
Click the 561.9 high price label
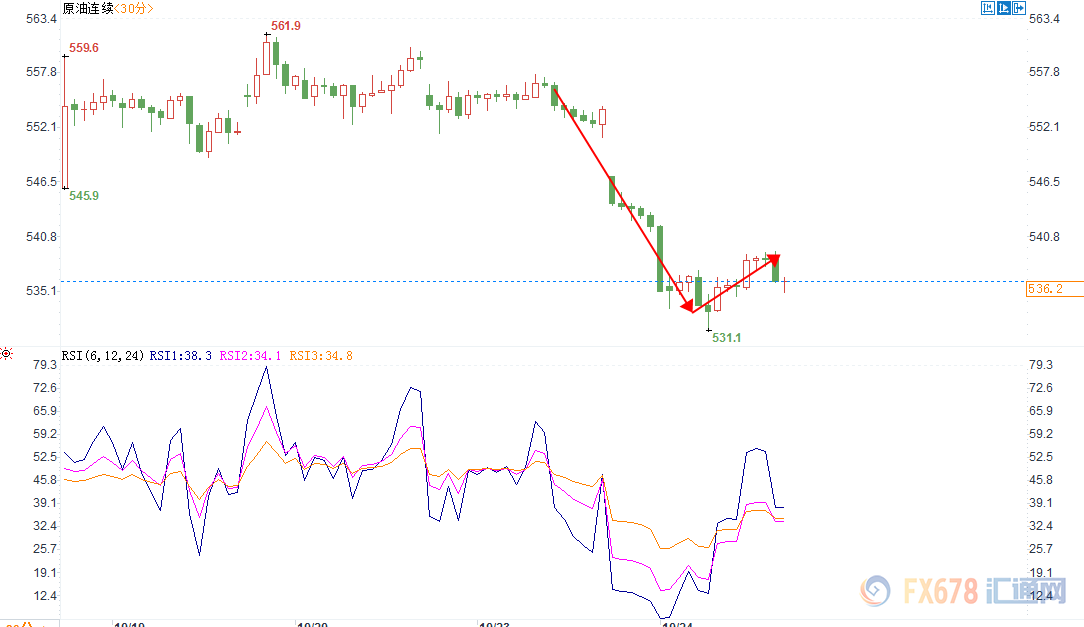pyautogui.click(x=285, y=26)
